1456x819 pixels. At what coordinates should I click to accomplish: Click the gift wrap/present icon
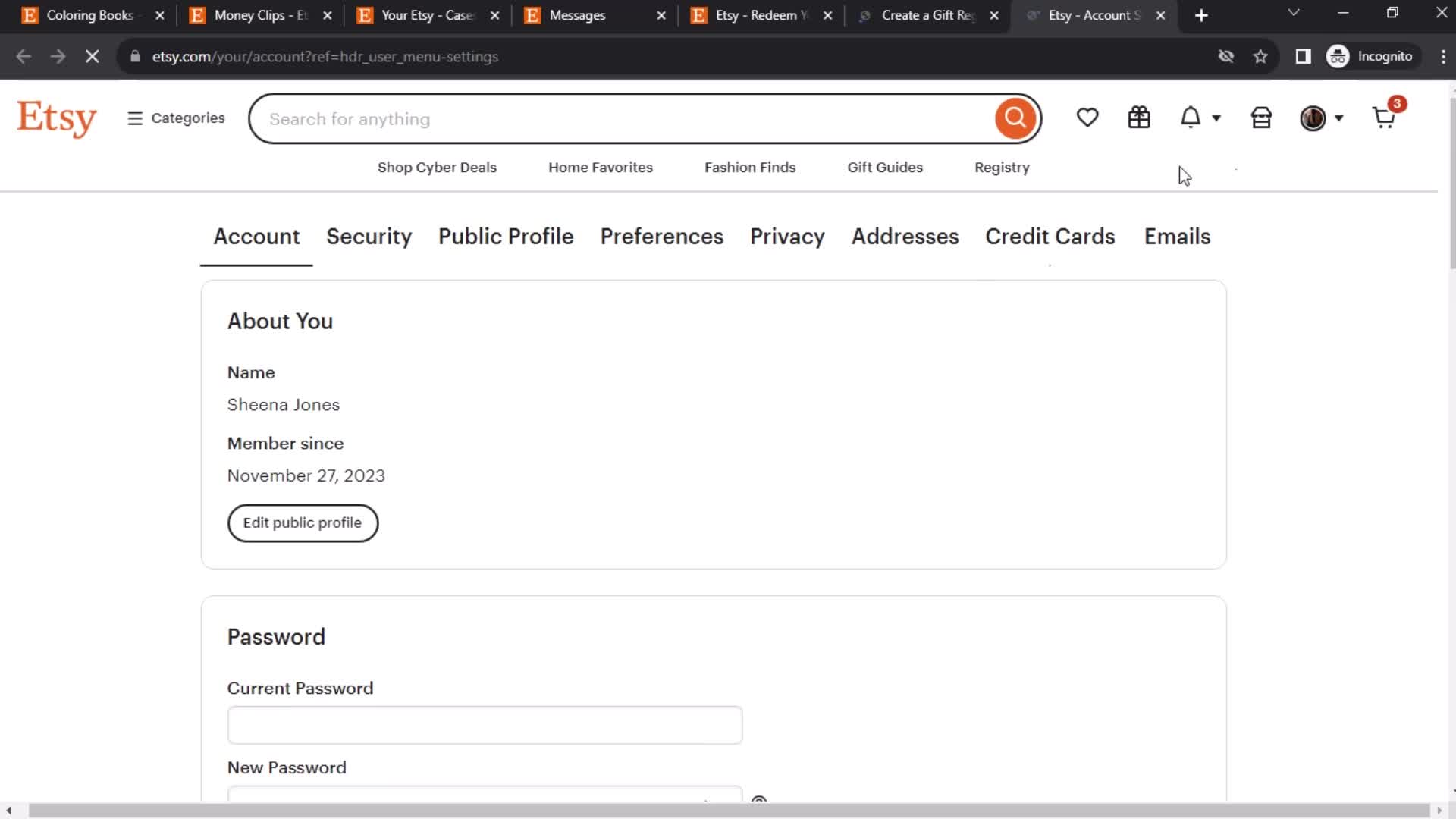(x=1138, y=118)
